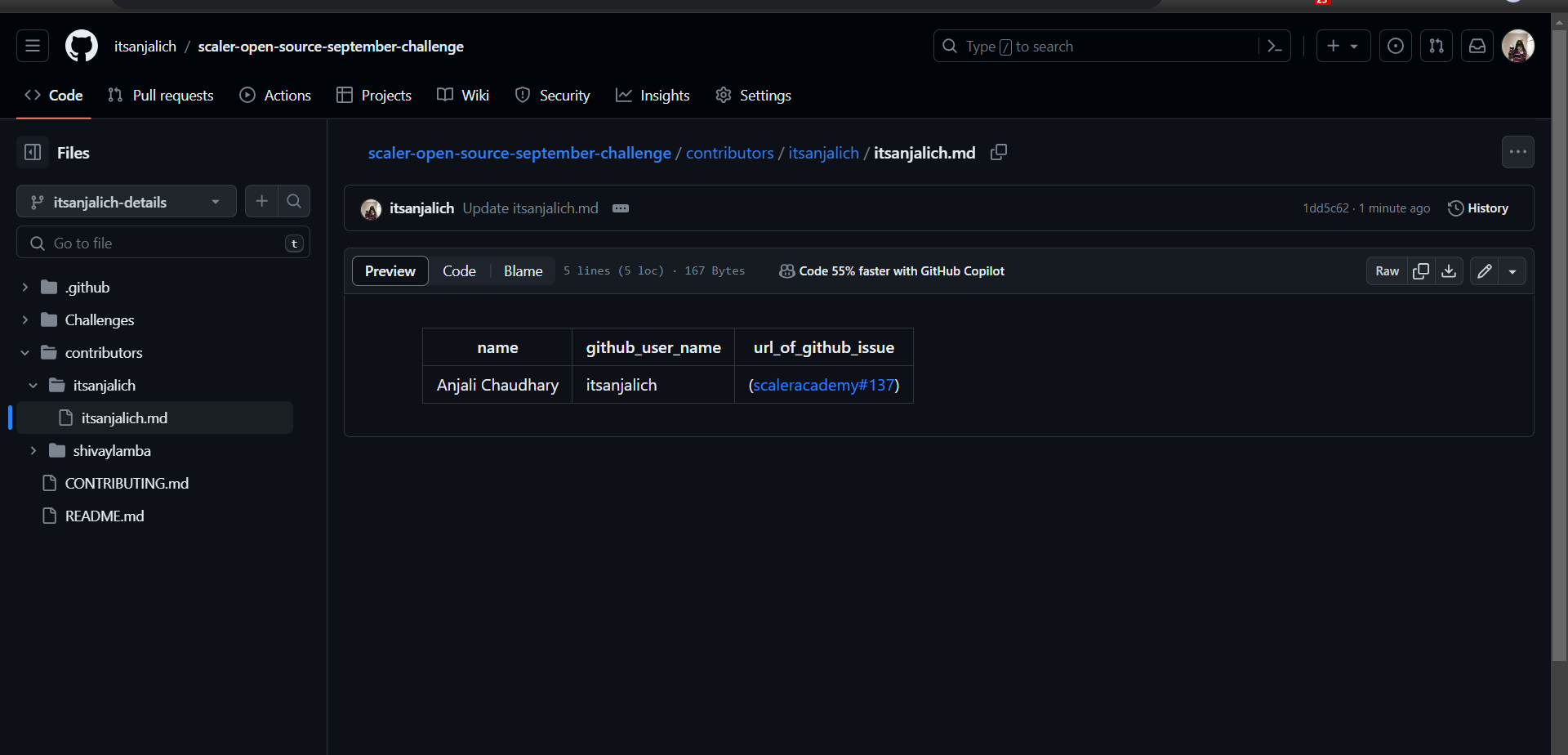The image size is (1568, 755).
Task: Open the notifications inbox icon
Action: pyautogui.click(x=1477, y=46)
